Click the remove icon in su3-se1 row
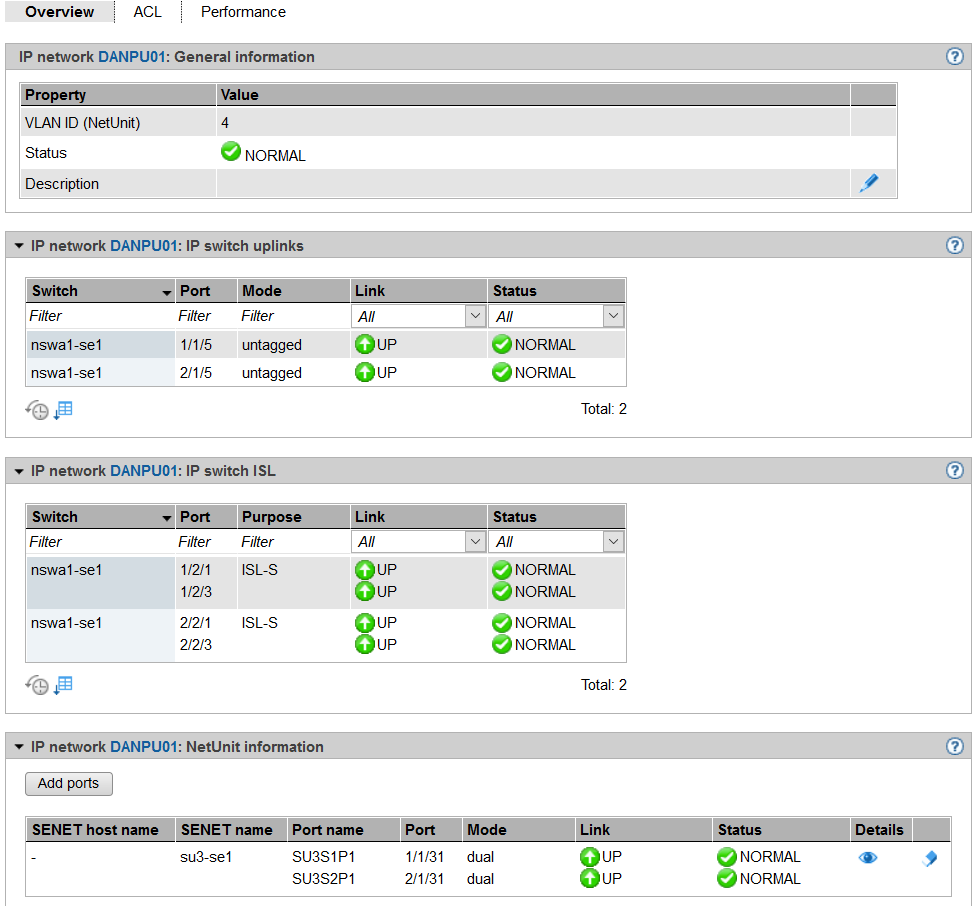The width and height of the screenshot is (978, 906). (x=929, y=858)
